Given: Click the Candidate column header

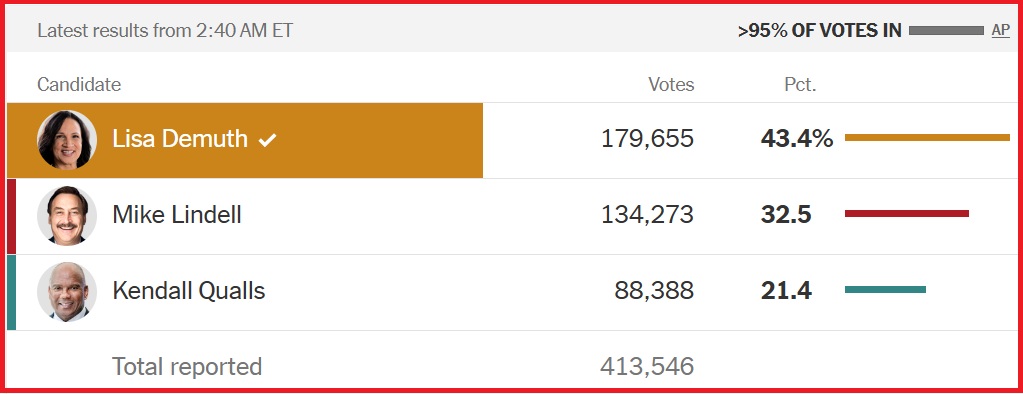Looking at the screenshot, I should (79, 84).
